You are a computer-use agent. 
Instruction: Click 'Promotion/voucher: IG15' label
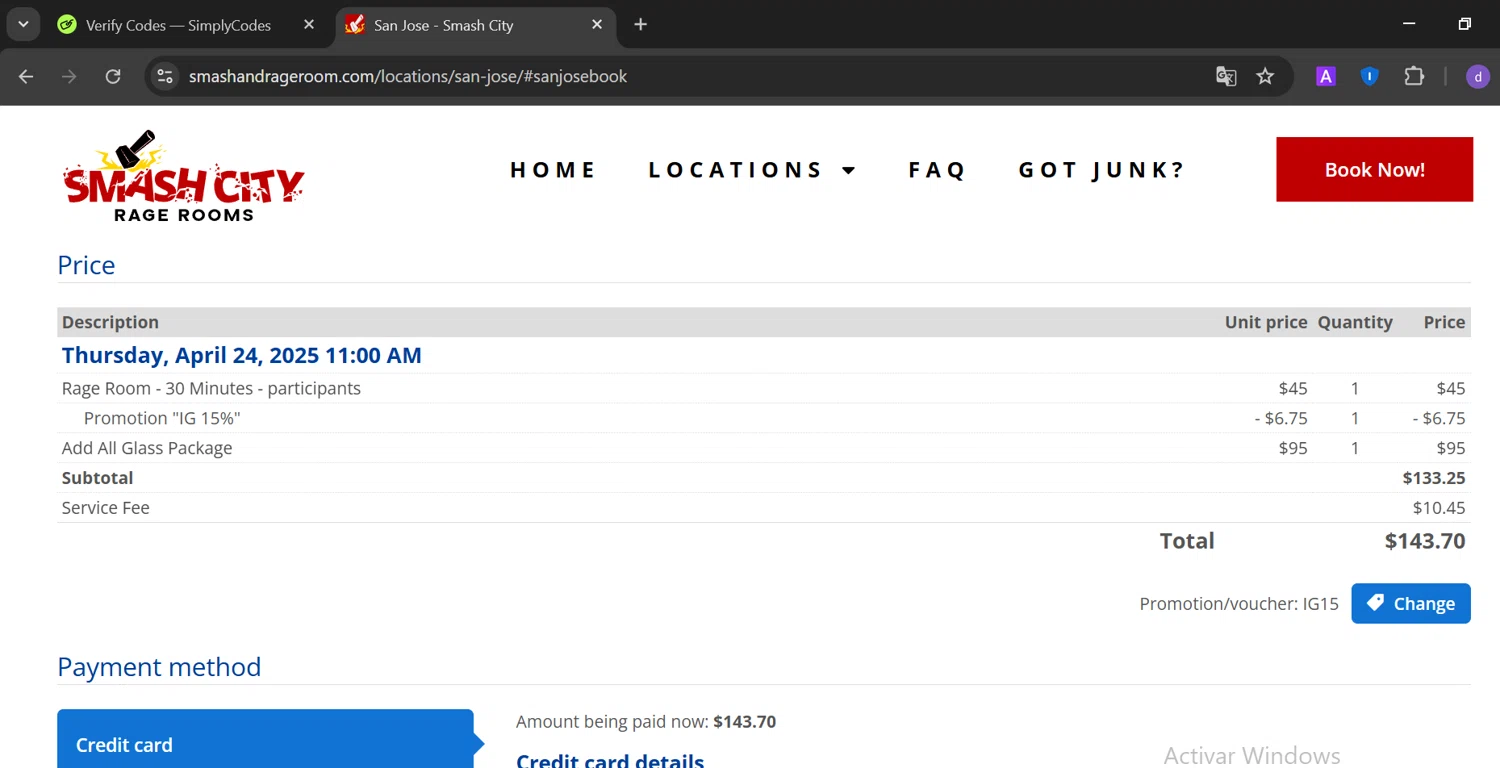pyautogui.click(x=1239, y=604)
